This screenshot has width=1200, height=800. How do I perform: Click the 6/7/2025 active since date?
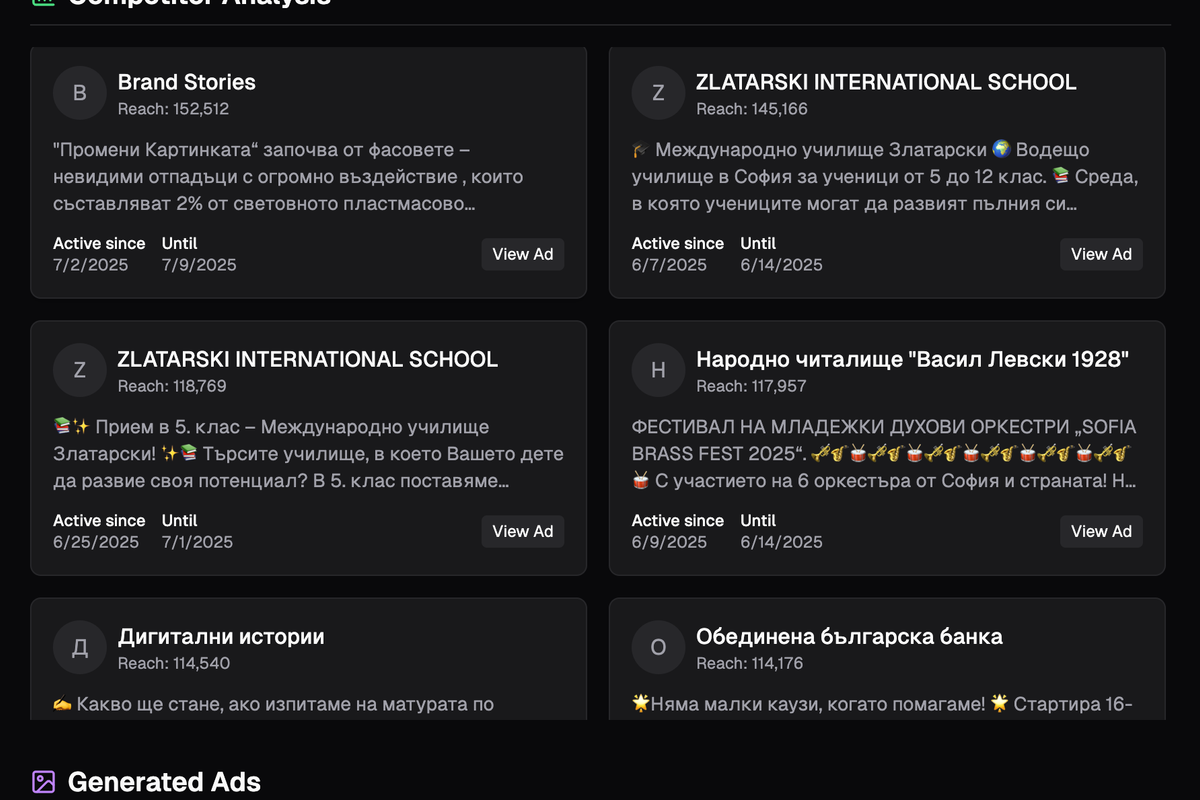click(669, 265)
